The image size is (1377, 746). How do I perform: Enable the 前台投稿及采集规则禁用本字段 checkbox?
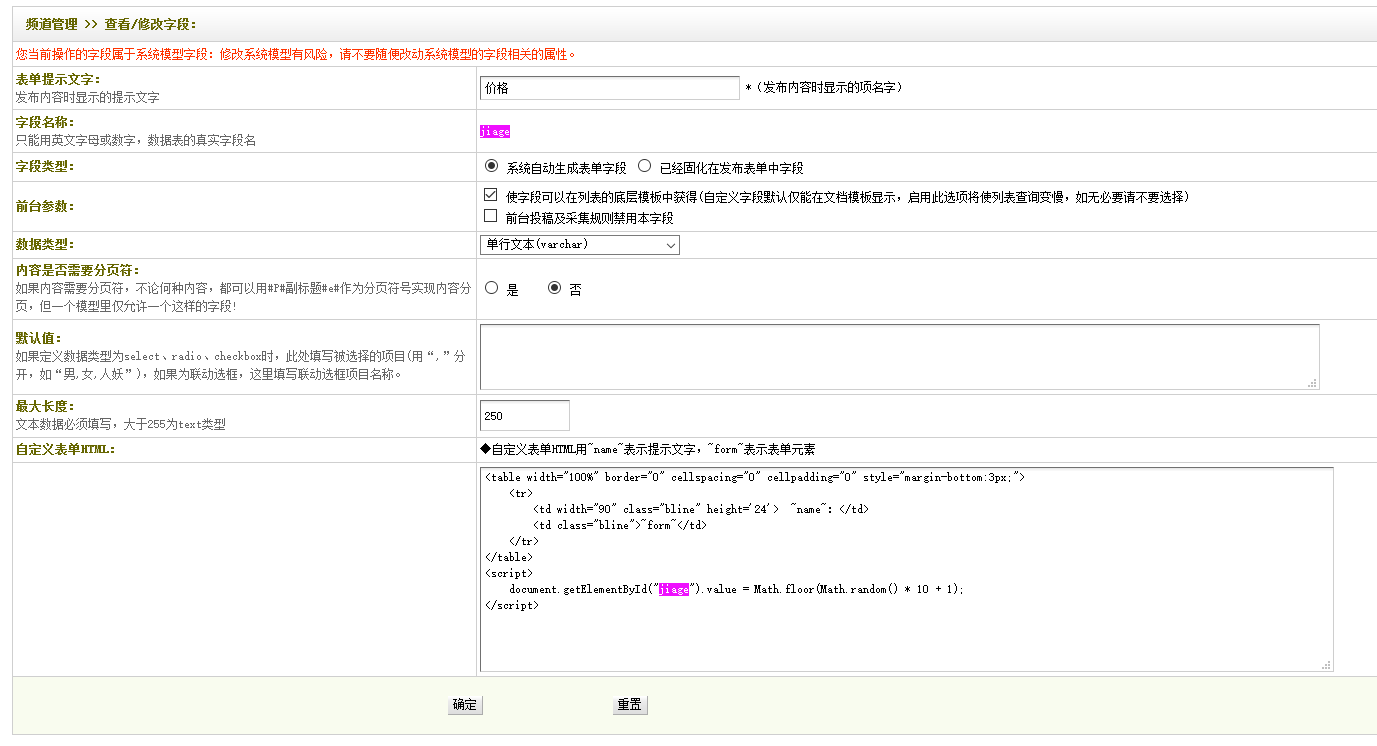490,216
